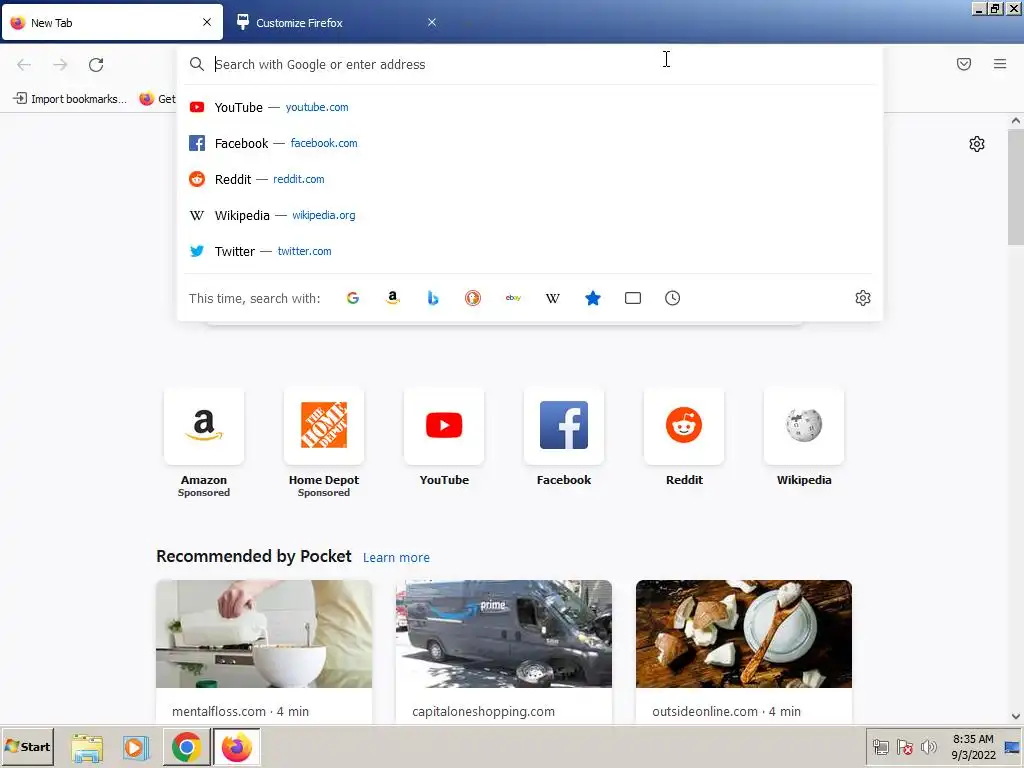The height and width of the screenshot is (768, 1024).
Task: Select Facebook suggestion in address dropdown
Action: point(530,143)
